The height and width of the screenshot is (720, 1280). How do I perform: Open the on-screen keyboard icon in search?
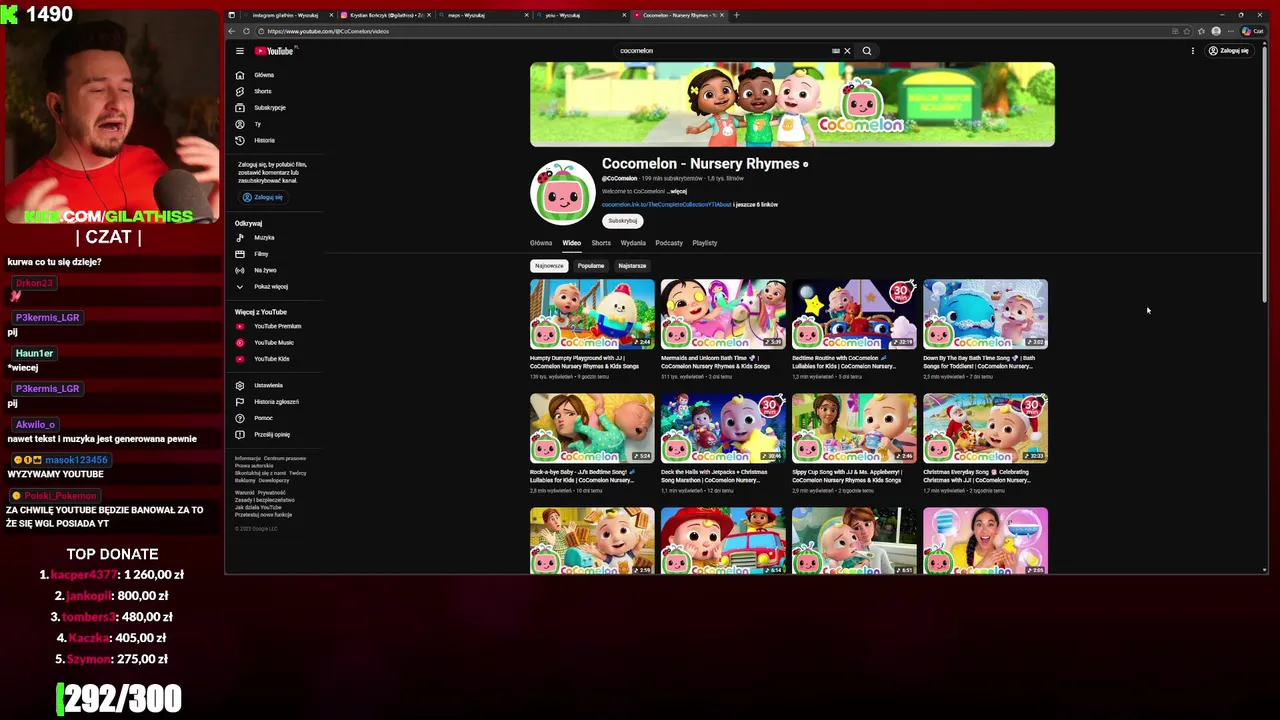click(x=836, y=51)
